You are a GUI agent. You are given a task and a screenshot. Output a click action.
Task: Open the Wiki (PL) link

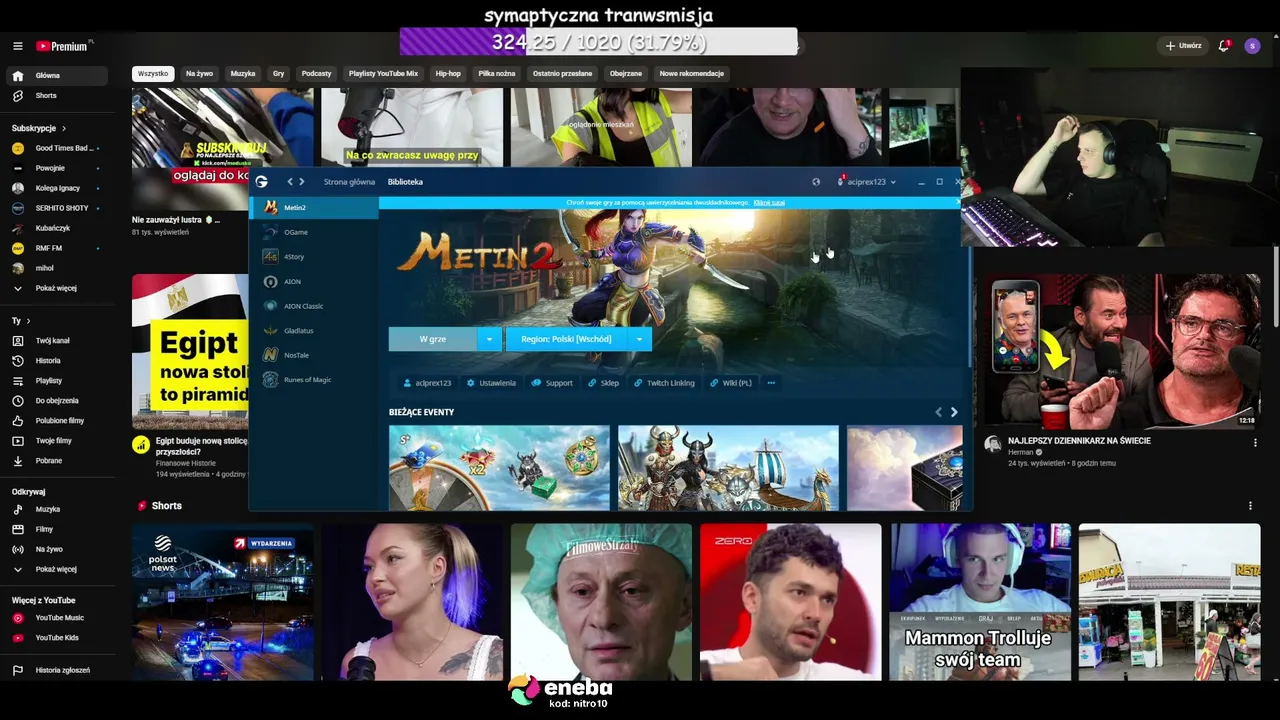point(730,383)
